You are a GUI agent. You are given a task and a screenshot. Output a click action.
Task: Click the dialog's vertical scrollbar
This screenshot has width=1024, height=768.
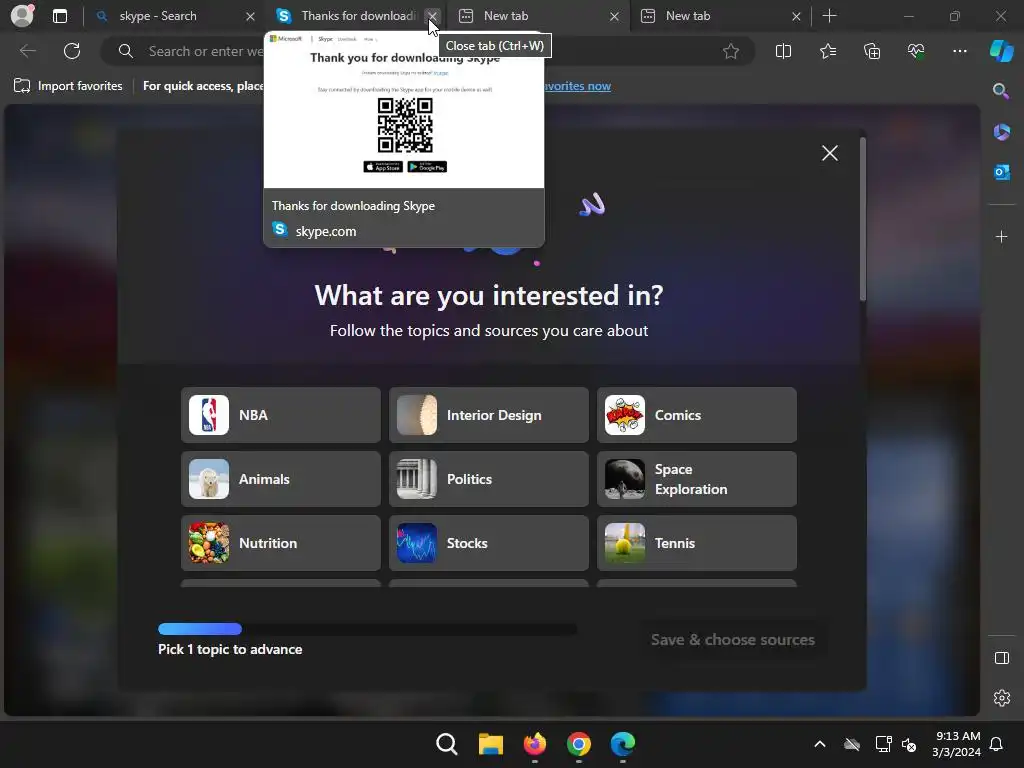863,219
